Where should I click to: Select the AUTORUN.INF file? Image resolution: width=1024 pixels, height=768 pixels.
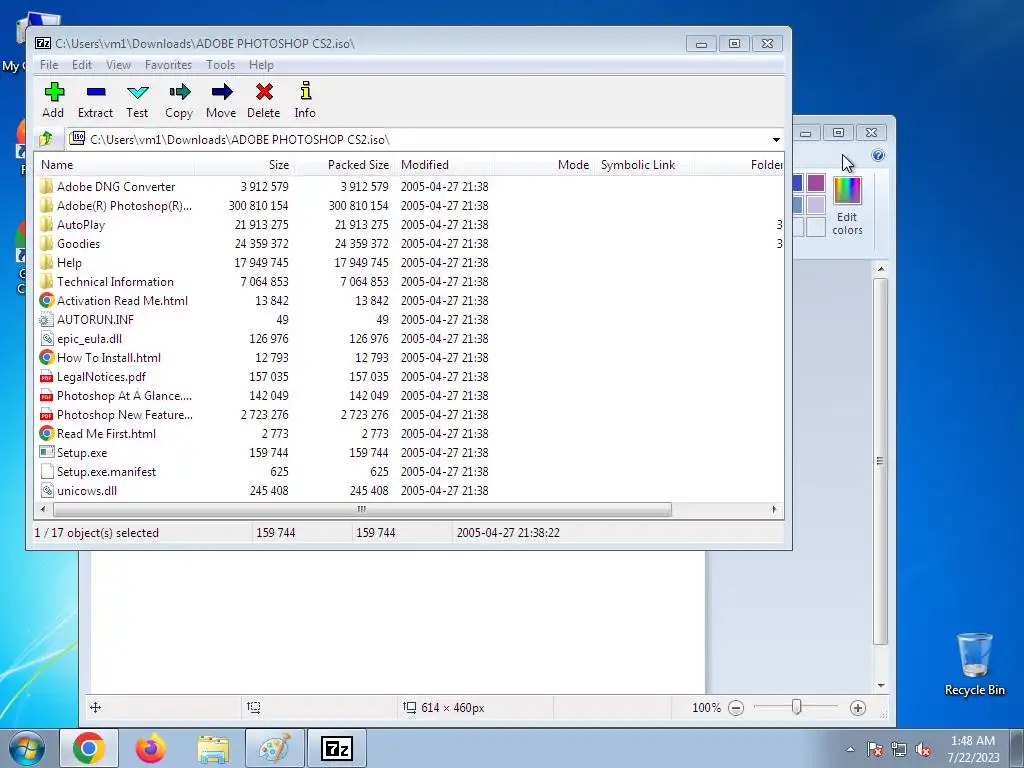click(x=95, y=319)
